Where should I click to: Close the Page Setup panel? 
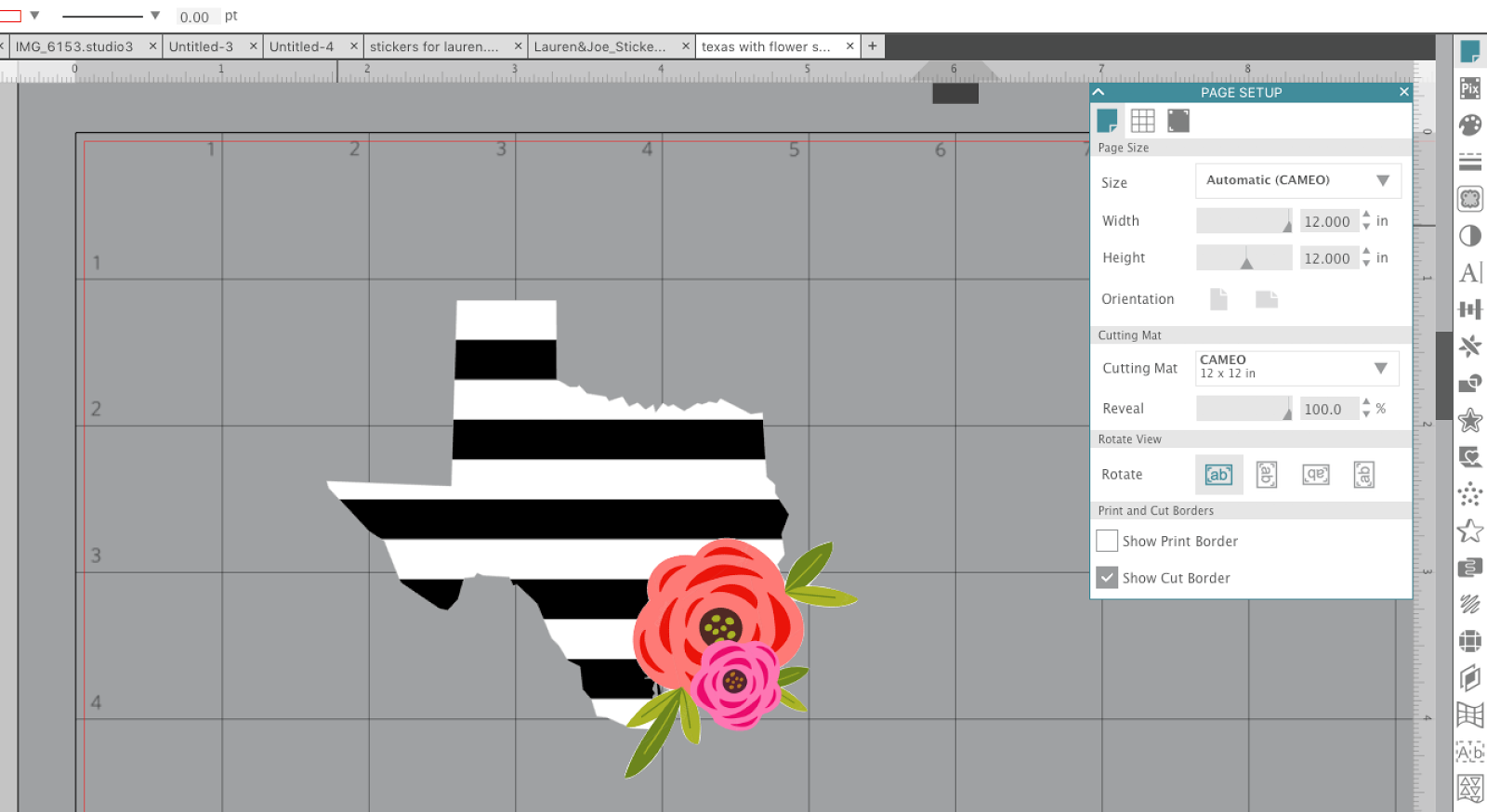pyautogui.click(x=1403, y=92)
